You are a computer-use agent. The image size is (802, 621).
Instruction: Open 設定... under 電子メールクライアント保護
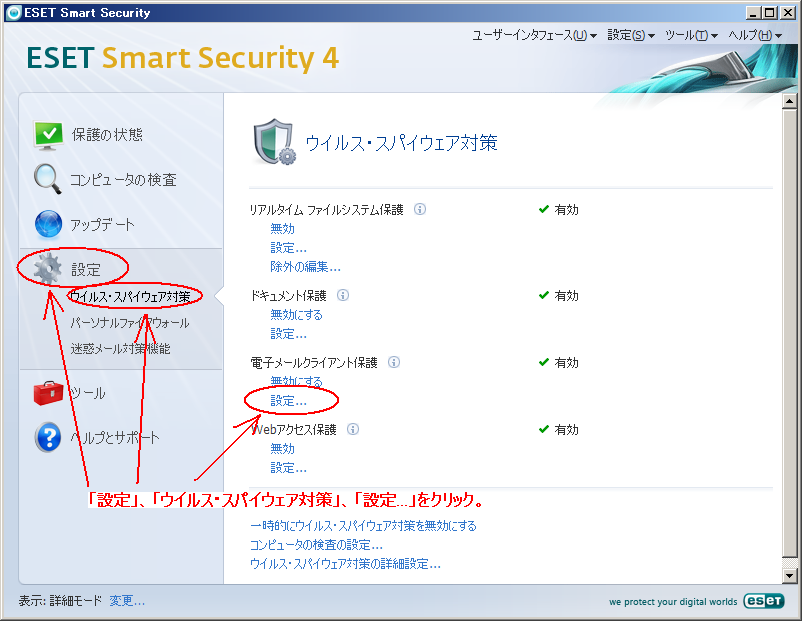[288, 401]
